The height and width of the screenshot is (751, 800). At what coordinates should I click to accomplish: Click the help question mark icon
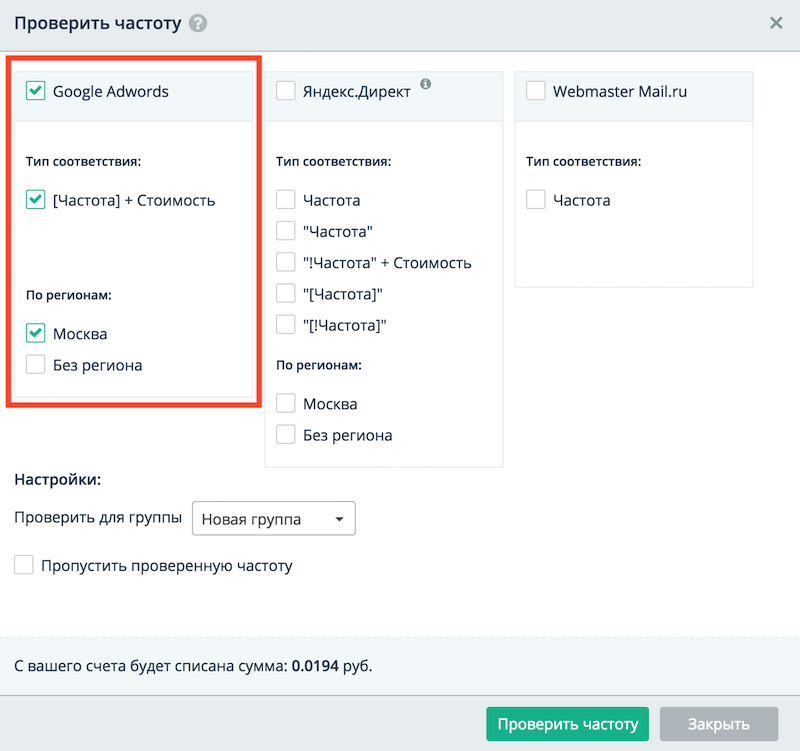(x=198, y=22)
